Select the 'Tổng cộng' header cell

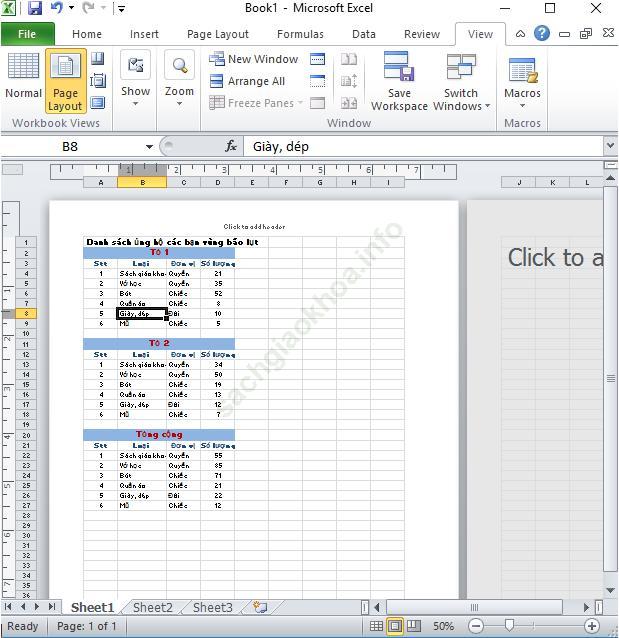coord(159,435)
